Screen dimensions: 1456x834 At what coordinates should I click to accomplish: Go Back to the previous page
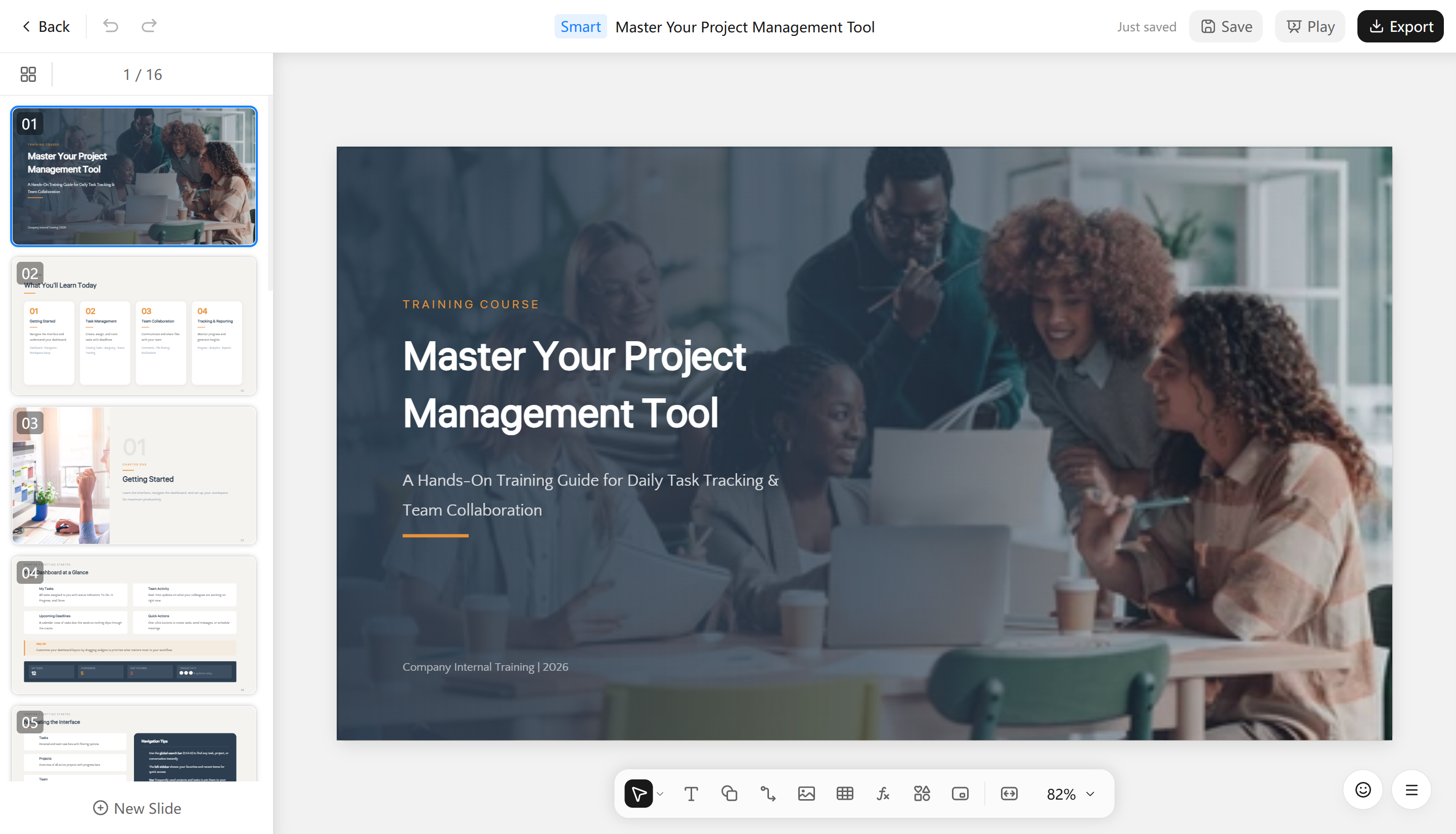46,26
